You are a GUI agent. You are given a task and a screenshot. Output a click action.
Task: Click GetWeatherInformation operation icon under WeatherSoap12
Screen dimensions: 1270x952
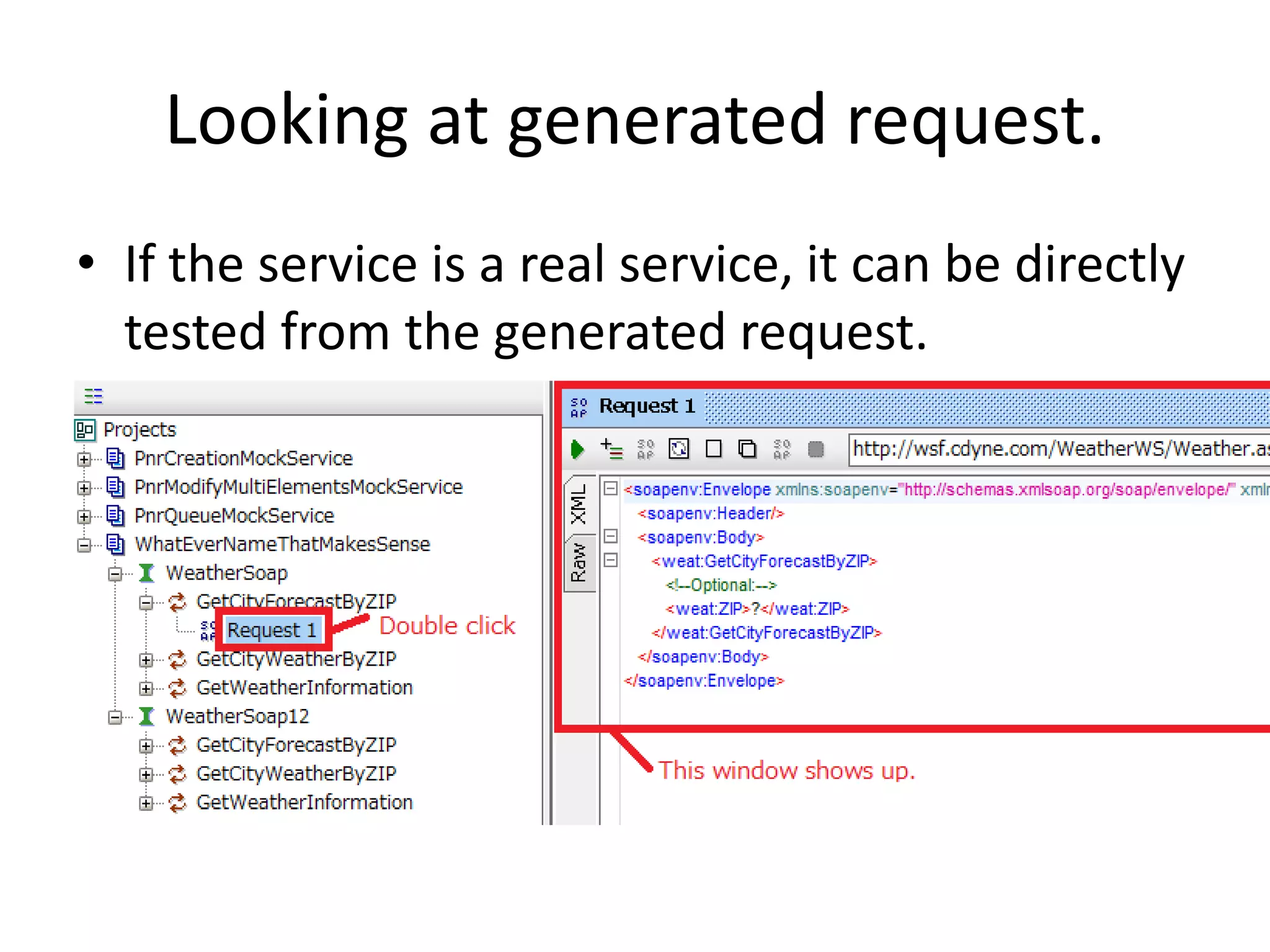point(177,802)
